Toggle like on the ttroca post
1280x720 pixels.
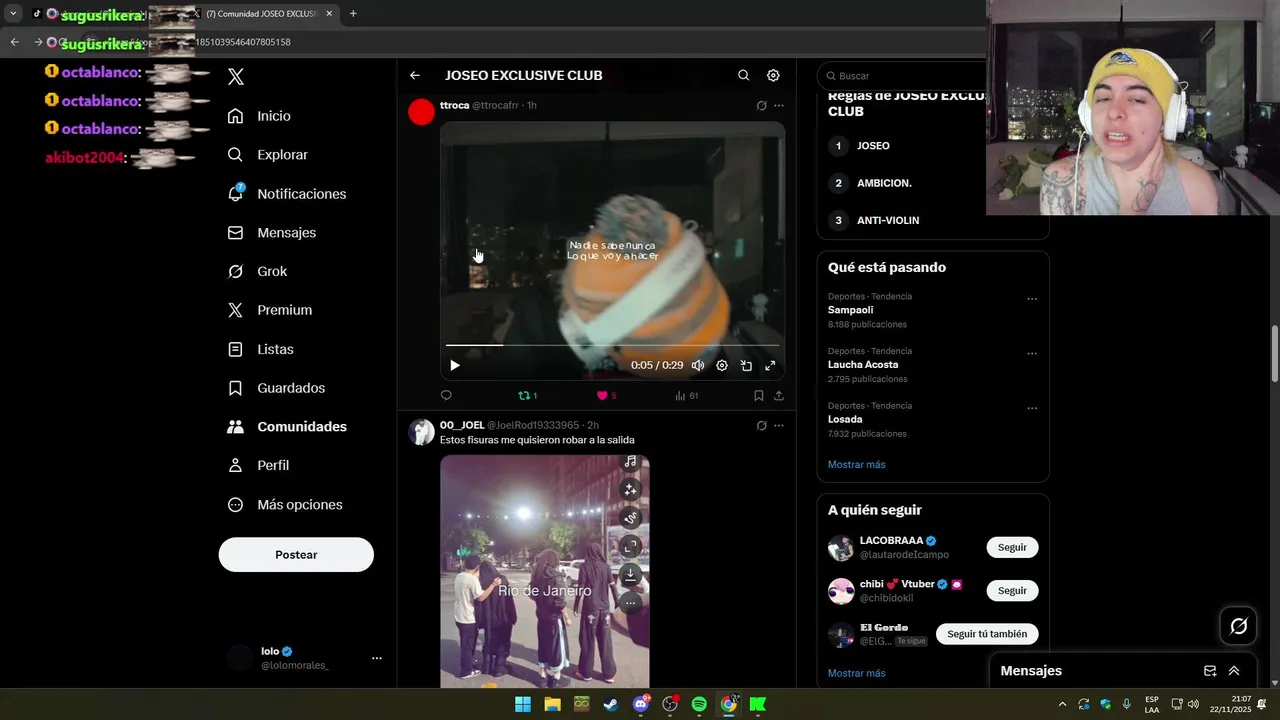click(606, 396)
